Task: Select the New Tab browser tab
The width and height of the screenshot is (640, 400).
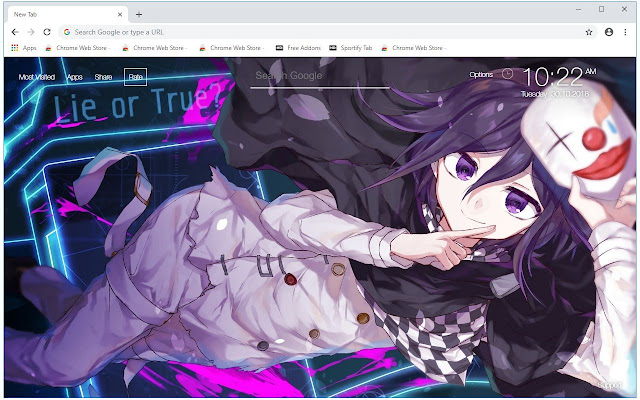Action: [x=67, y=14]
